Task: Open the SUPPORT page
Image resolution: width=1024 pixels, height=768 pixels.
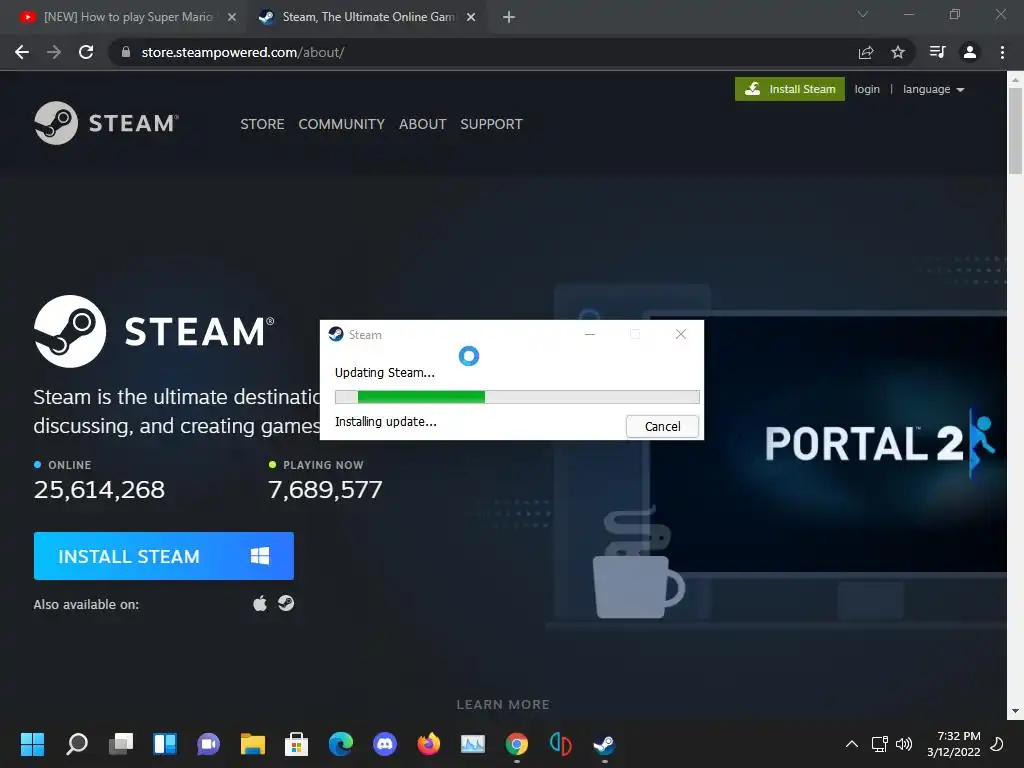Action: [491, 124]
